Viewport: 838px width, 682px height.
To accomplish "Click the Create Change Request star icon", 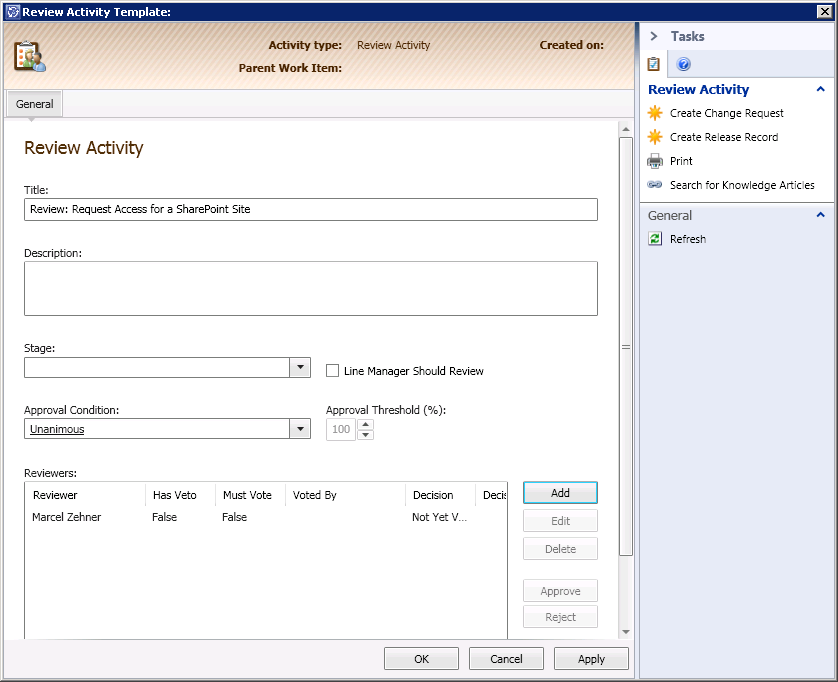I will [655, 113].
